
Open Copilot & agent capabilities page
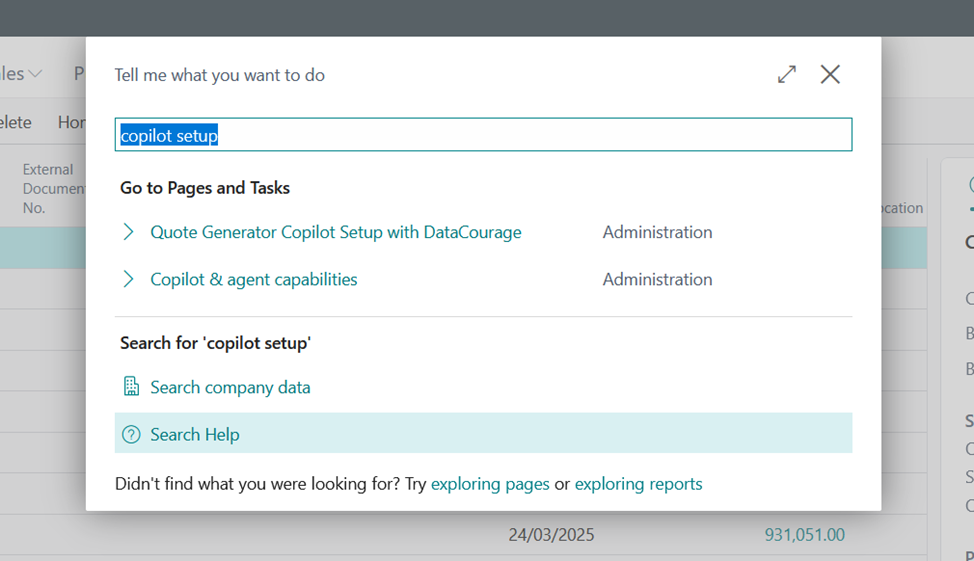pyautogui.click(x=253, y=280)
